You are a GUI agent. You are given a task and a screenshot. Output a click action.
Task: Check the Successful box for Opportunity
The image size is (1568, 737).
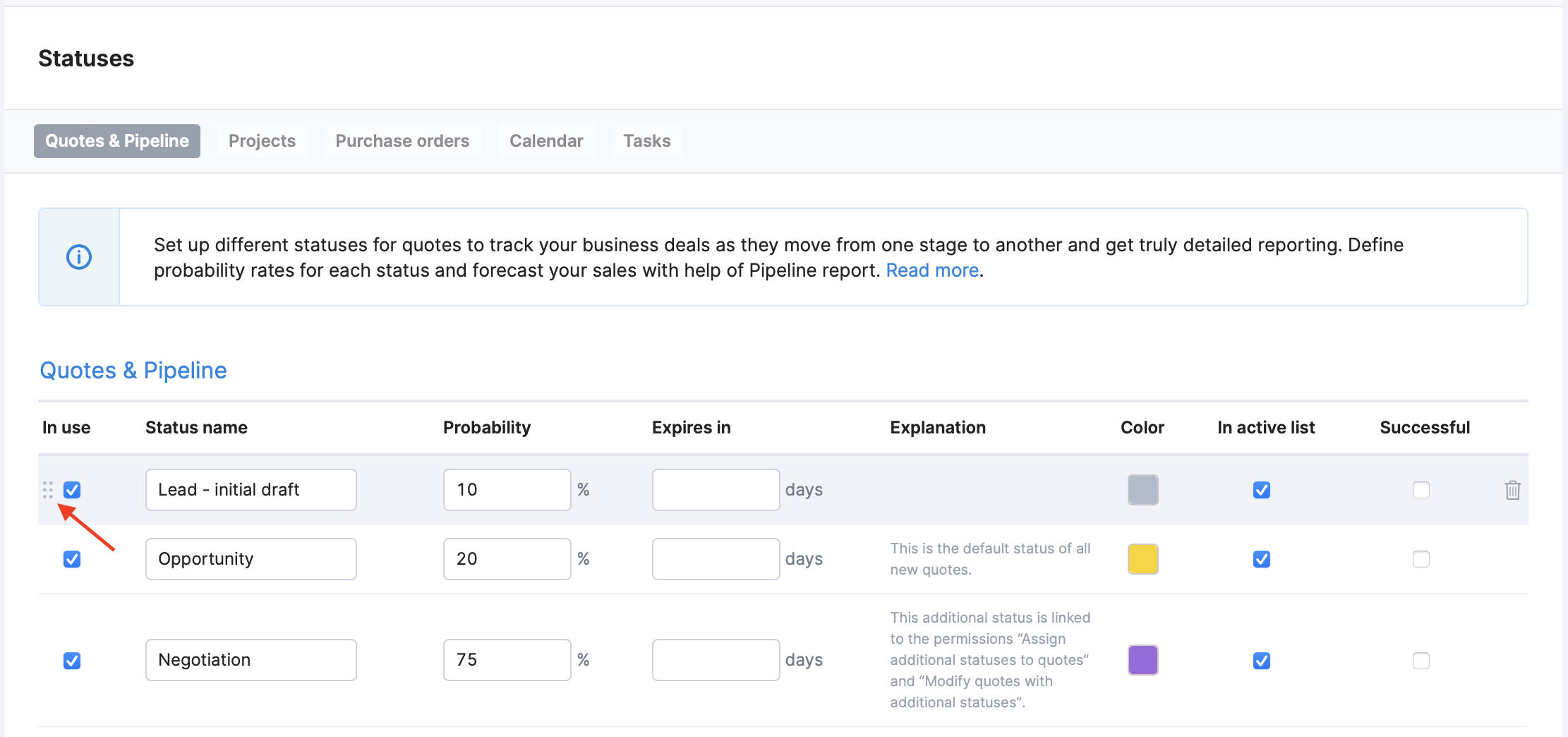[x=1421, y=559]
